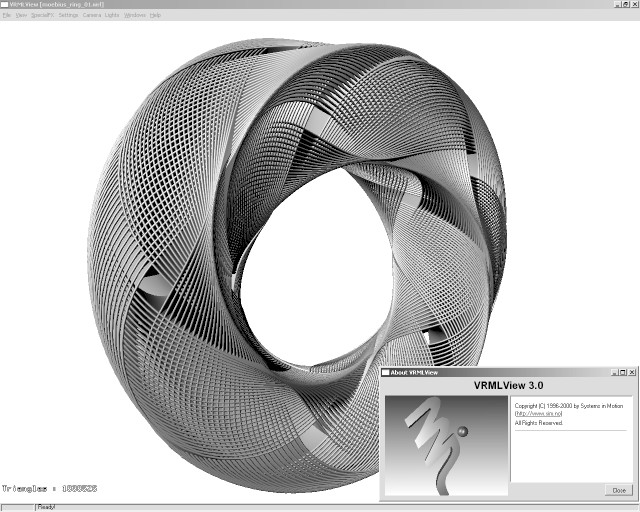
Task: Close About dialog via X icon
Action: [x=631, y=372]
